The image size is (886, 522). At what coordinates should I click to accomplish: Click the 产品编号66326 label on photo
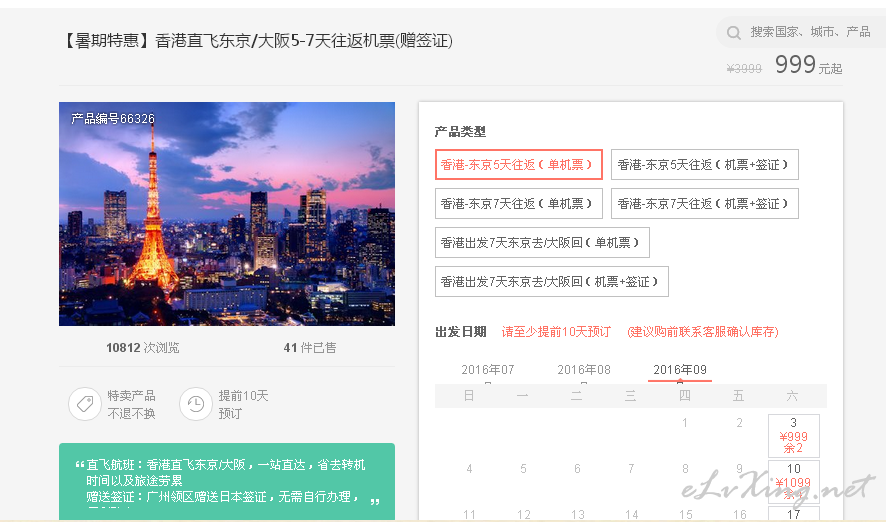pyautogui.click(x=113, y=119)
